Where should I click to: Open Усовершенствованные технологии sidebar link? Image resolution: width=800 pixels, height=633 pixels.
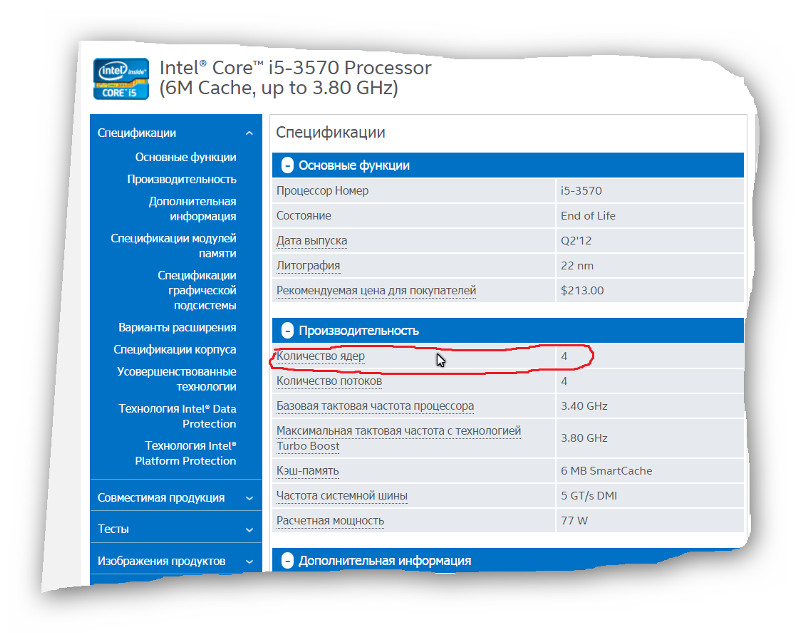(177, 379)
